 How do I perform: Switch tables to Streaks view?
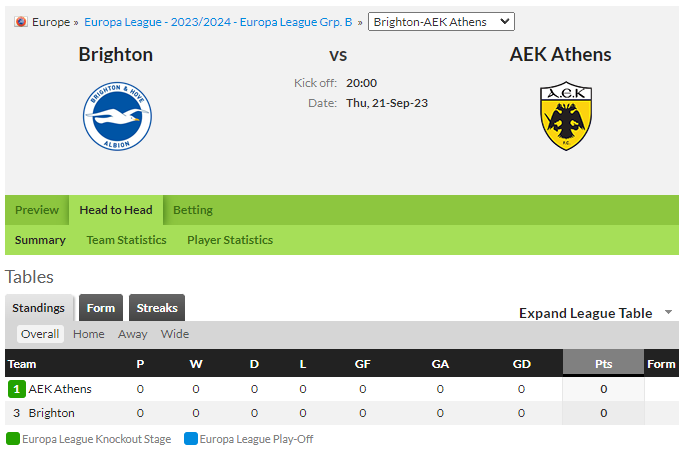pos(157,308)
